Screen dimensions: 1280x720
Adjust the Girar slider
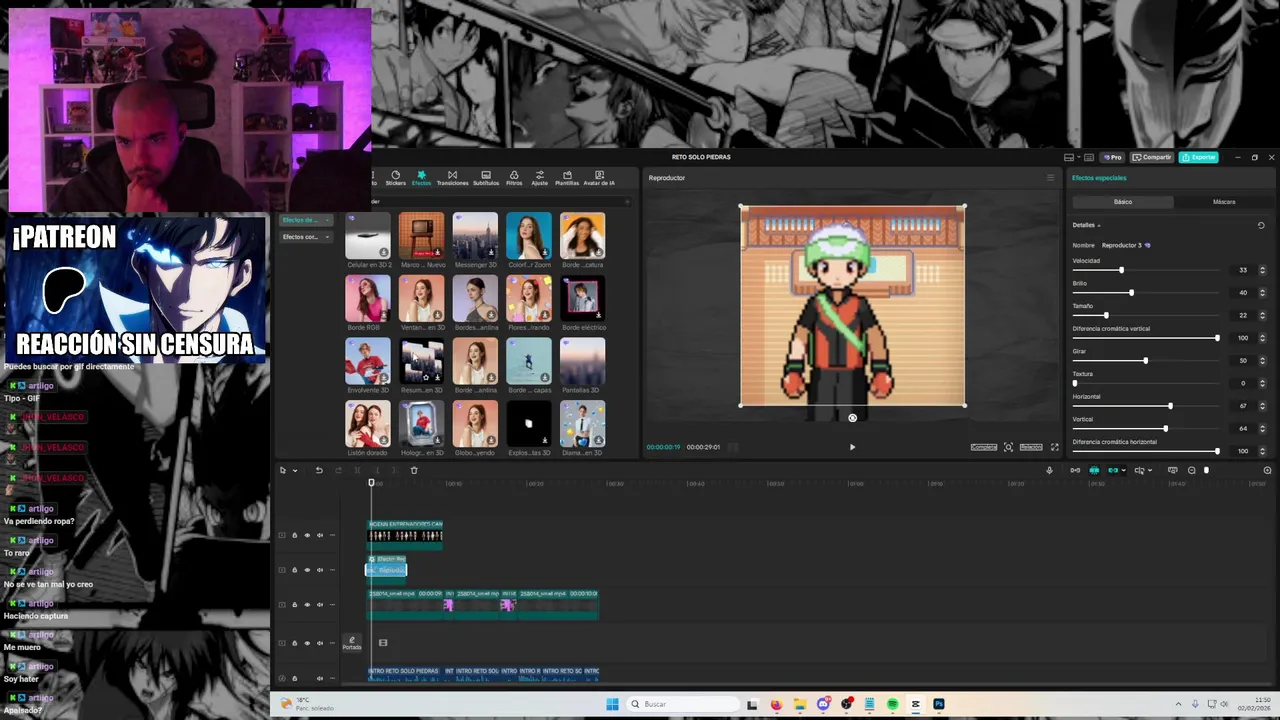tap(1147, 360)
